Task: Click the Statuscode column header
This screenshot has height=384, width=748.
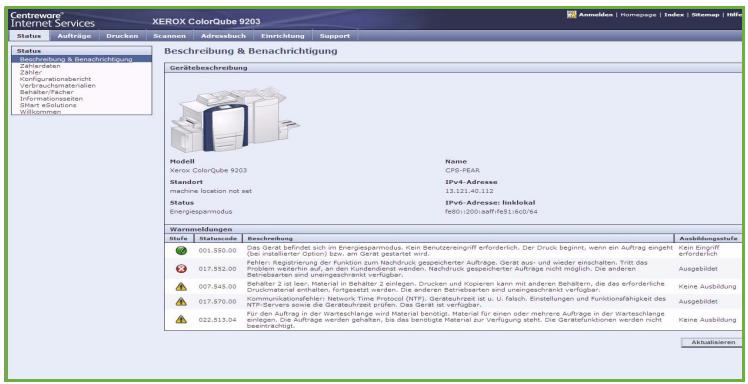Action: click(x=218, y=238)
